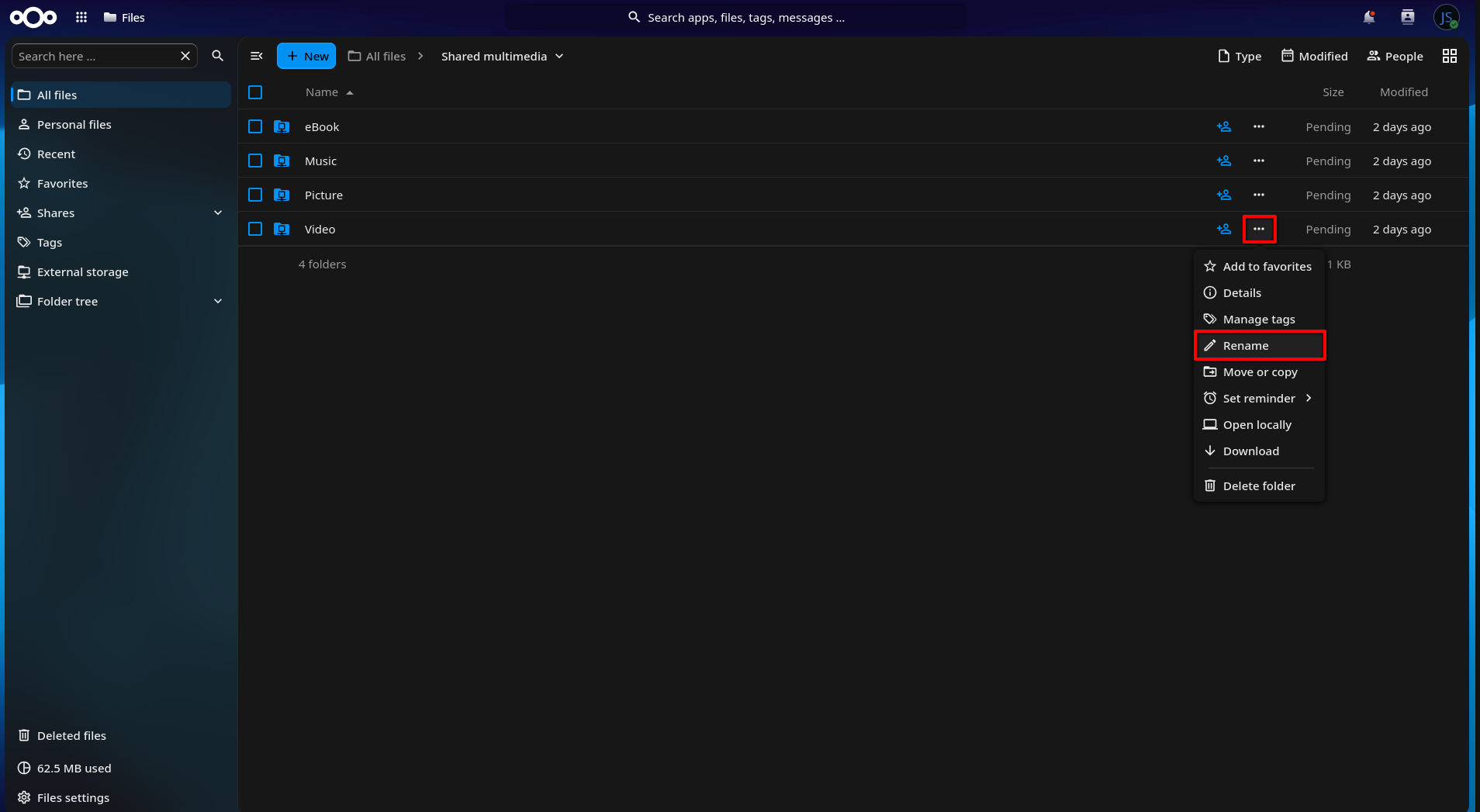The width and height of the screenshot is (1480, 812).
Task: Open the People filter dropdown
Action: 1395,56
